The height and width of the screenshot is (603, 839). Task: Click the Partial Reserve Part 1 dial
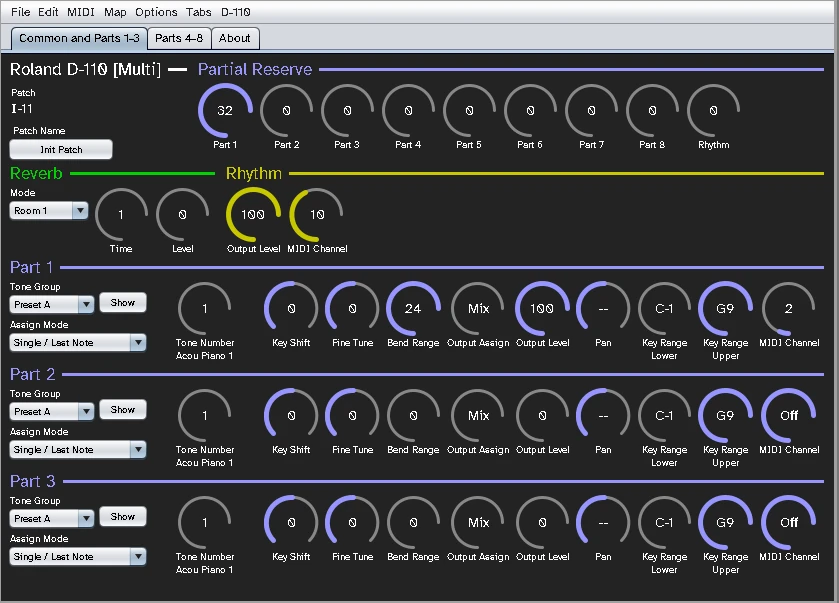tap(225, 110)
